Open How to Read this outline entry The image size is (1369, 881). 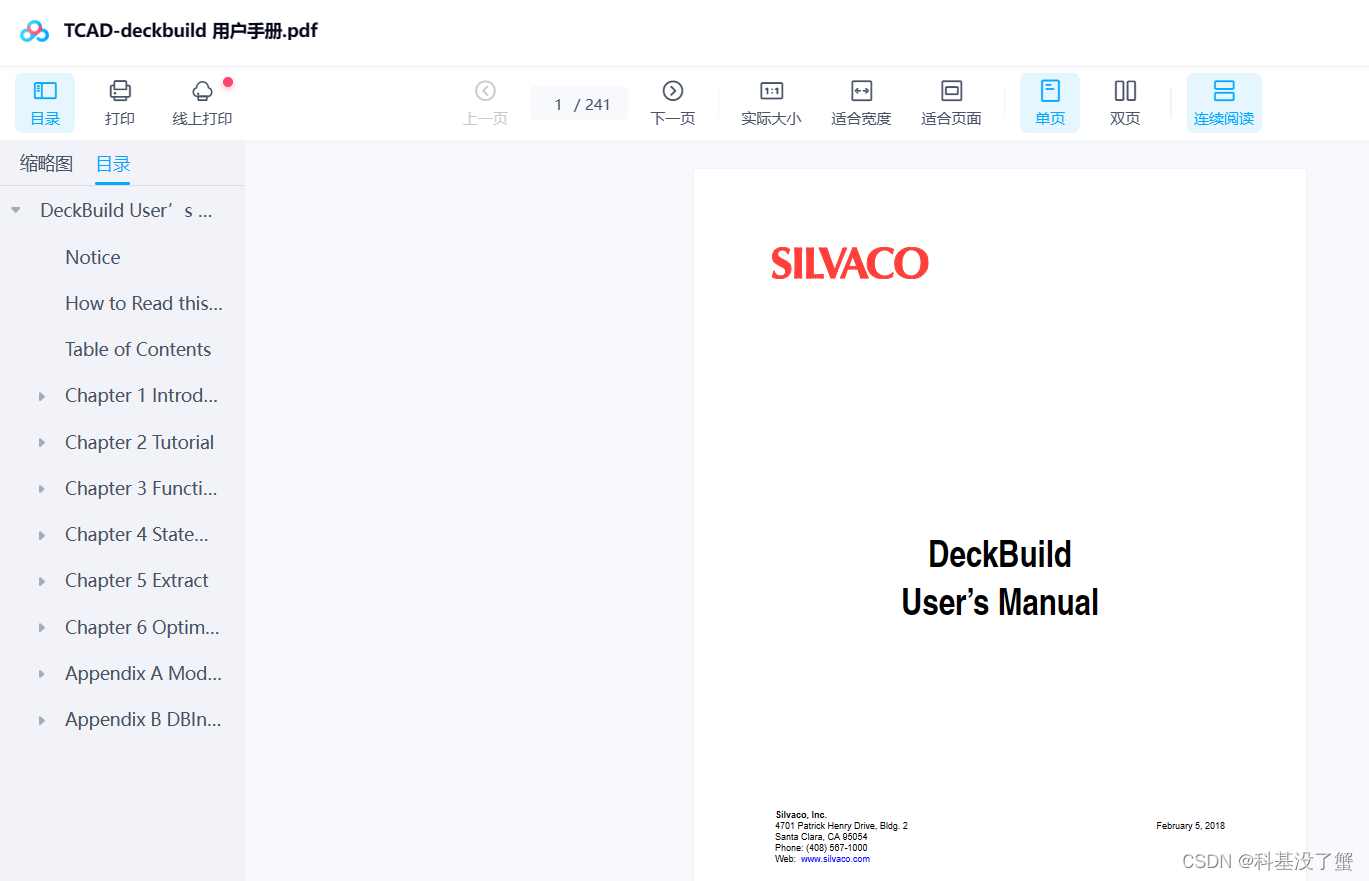[144, 303]
